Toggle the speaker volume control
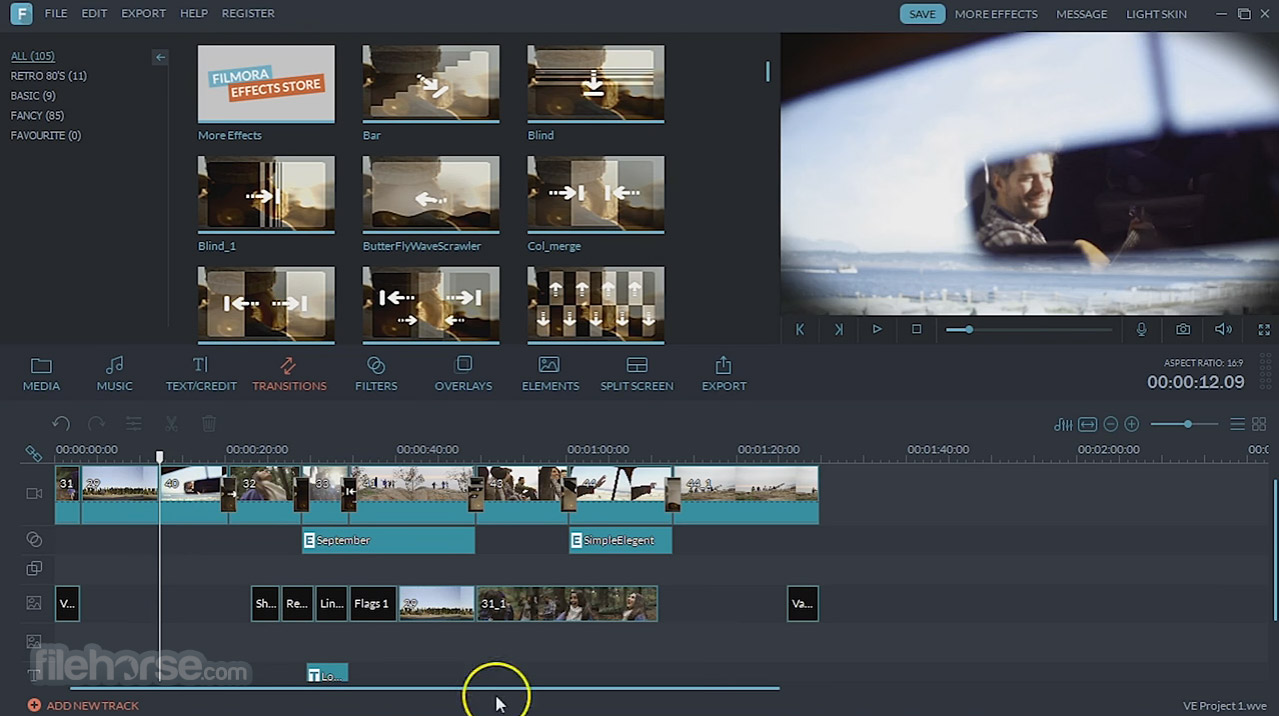Image resolution: width=1279 pixels, height=716 pixels. 1223,329
